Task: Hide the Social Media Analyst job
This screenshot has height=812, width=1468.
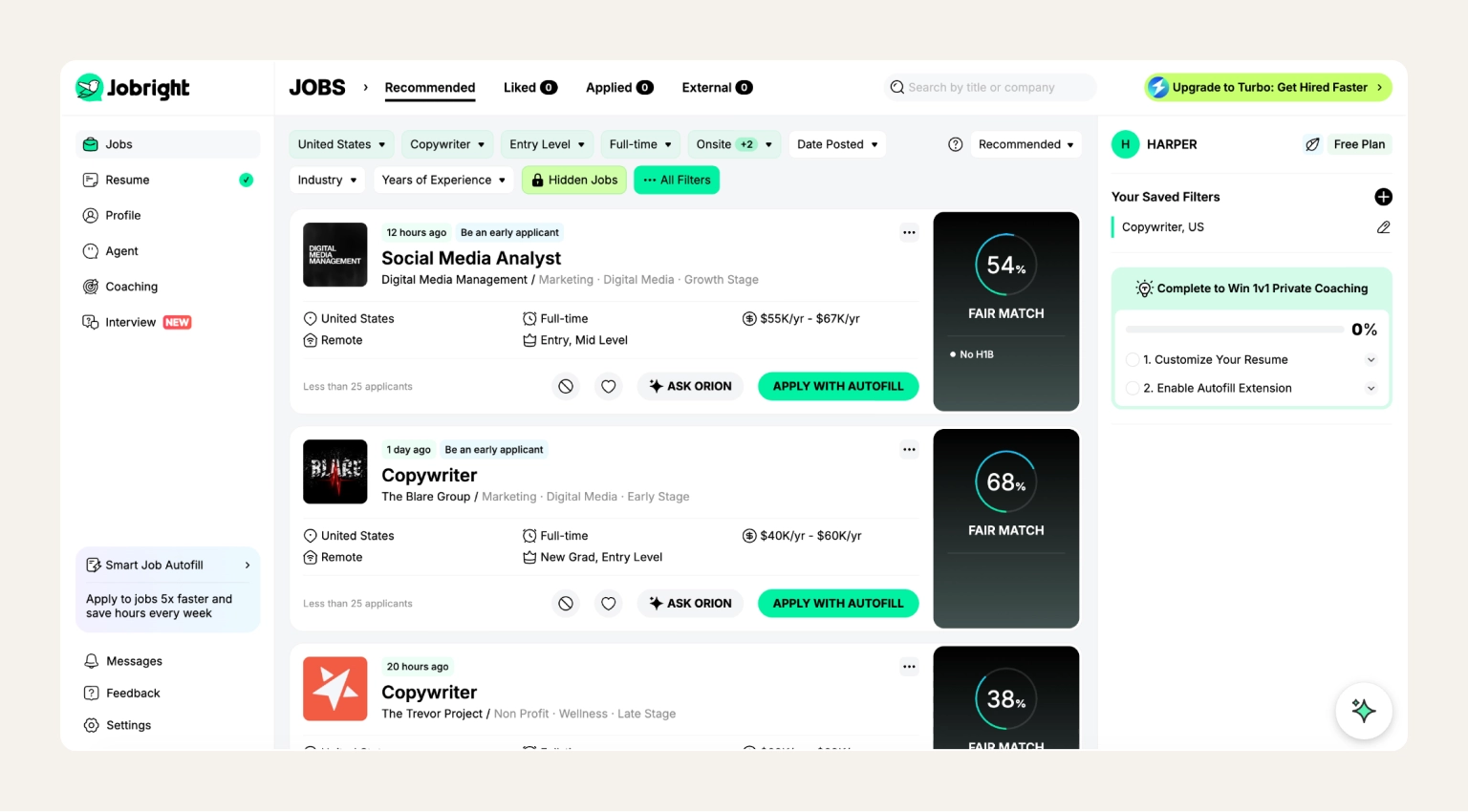Action: [x=566, y=386]
